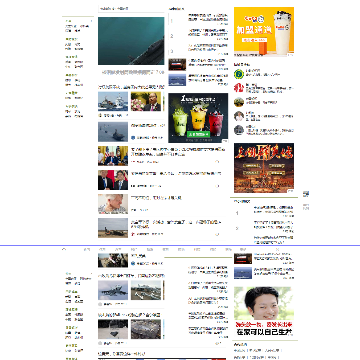Click comment icon on desert jet article
This screenshot has height=360, width=360.
(x=217, y=234)
